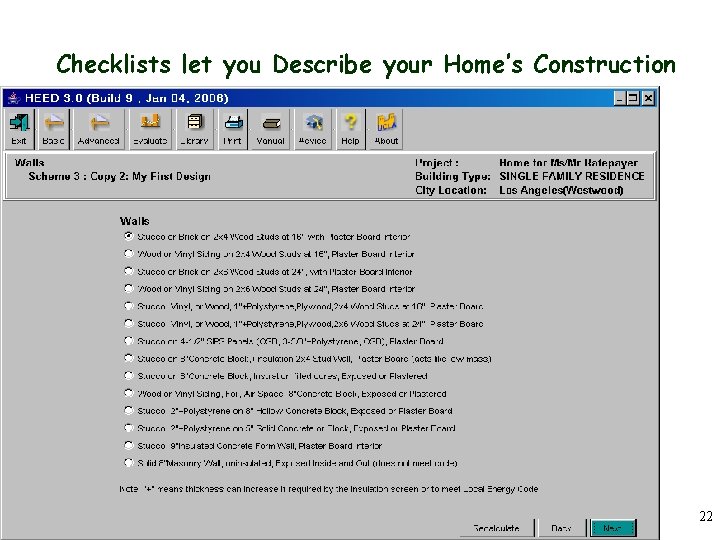Click the green Next button
The width and height of the screenshot is (720, 540).
click(x=612, y=529)
